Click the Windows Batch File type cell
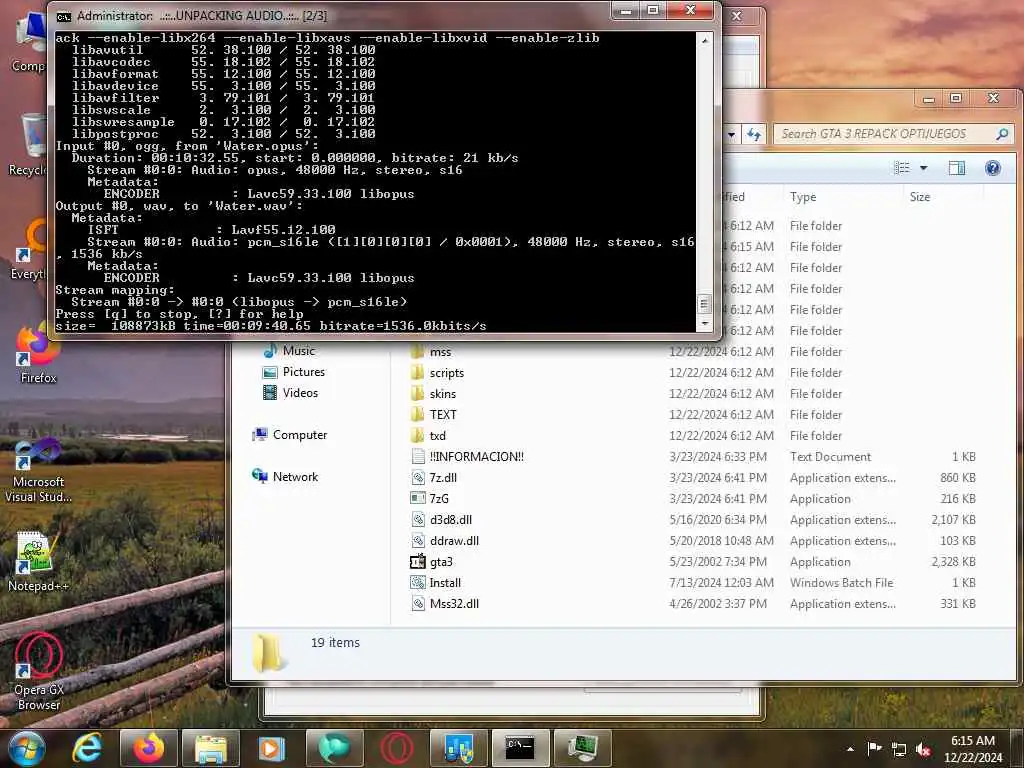Image resolution: width=1024 pixels, height=768 pixels. coord(841,583)
